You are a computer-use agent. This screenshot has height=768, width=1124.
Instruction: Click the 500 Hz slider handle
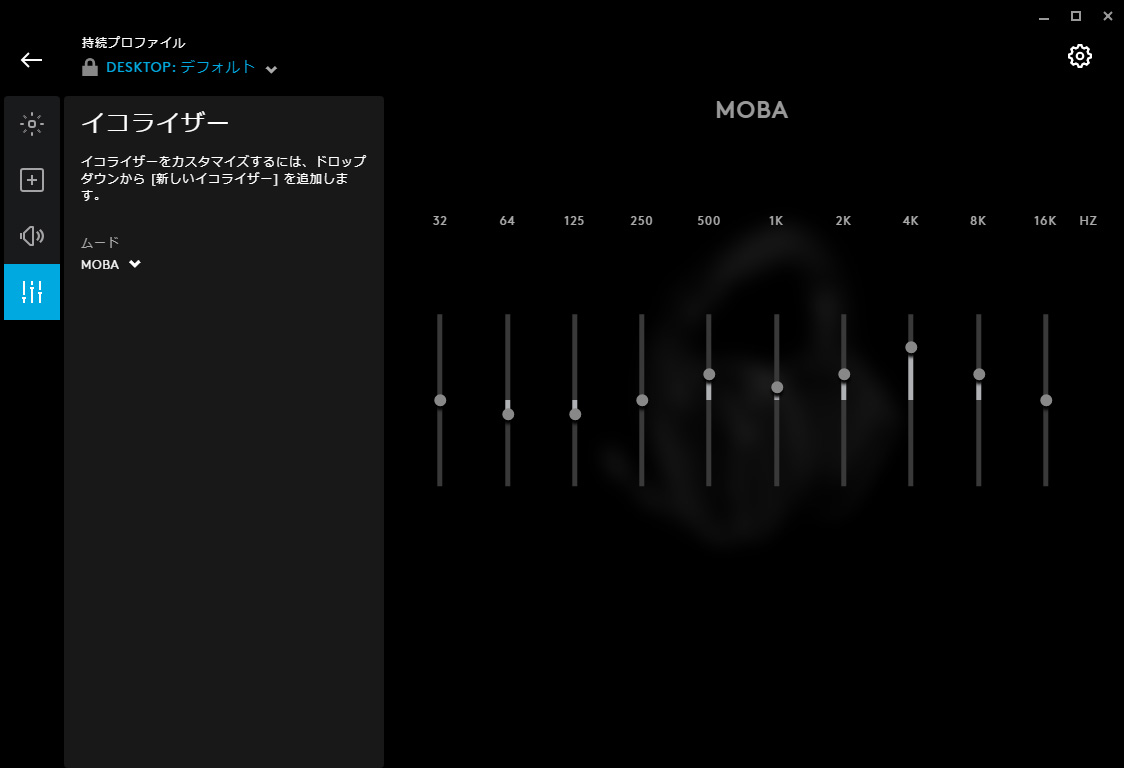pos(709,374)
